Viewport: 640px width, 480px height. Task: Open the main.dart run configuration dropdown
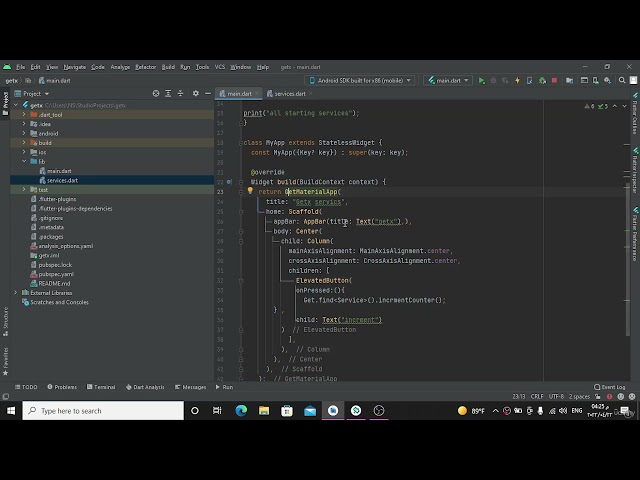pos(448,80)
